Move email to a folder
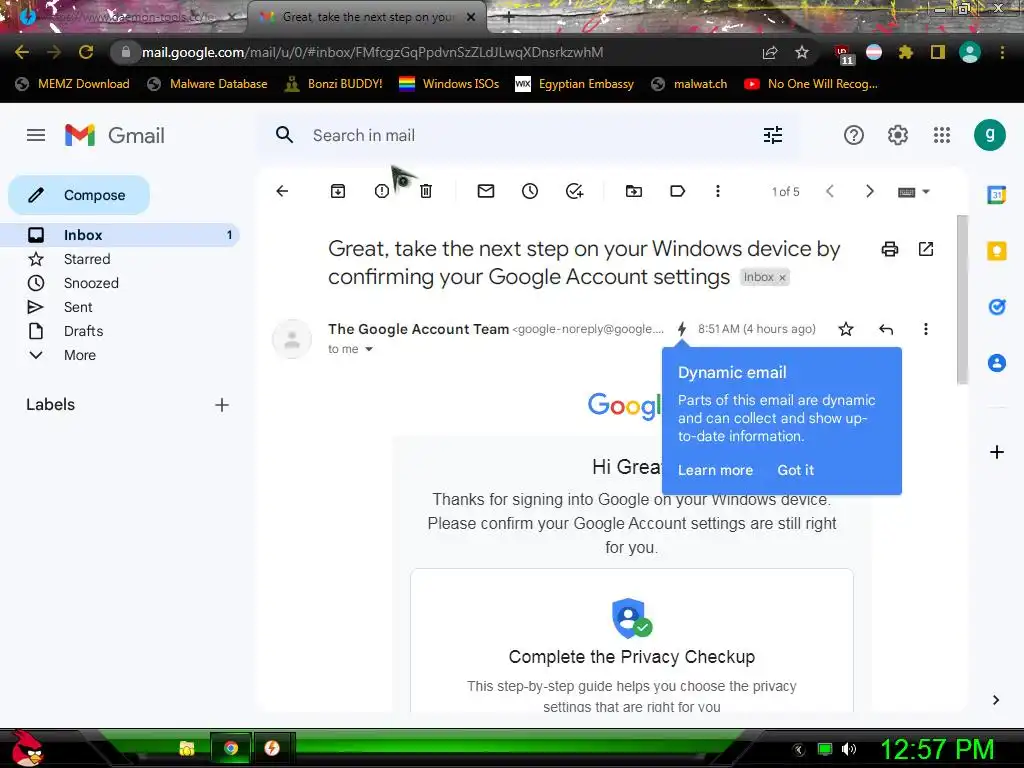Screen dimensions: 1024x768 pos(633,191)
